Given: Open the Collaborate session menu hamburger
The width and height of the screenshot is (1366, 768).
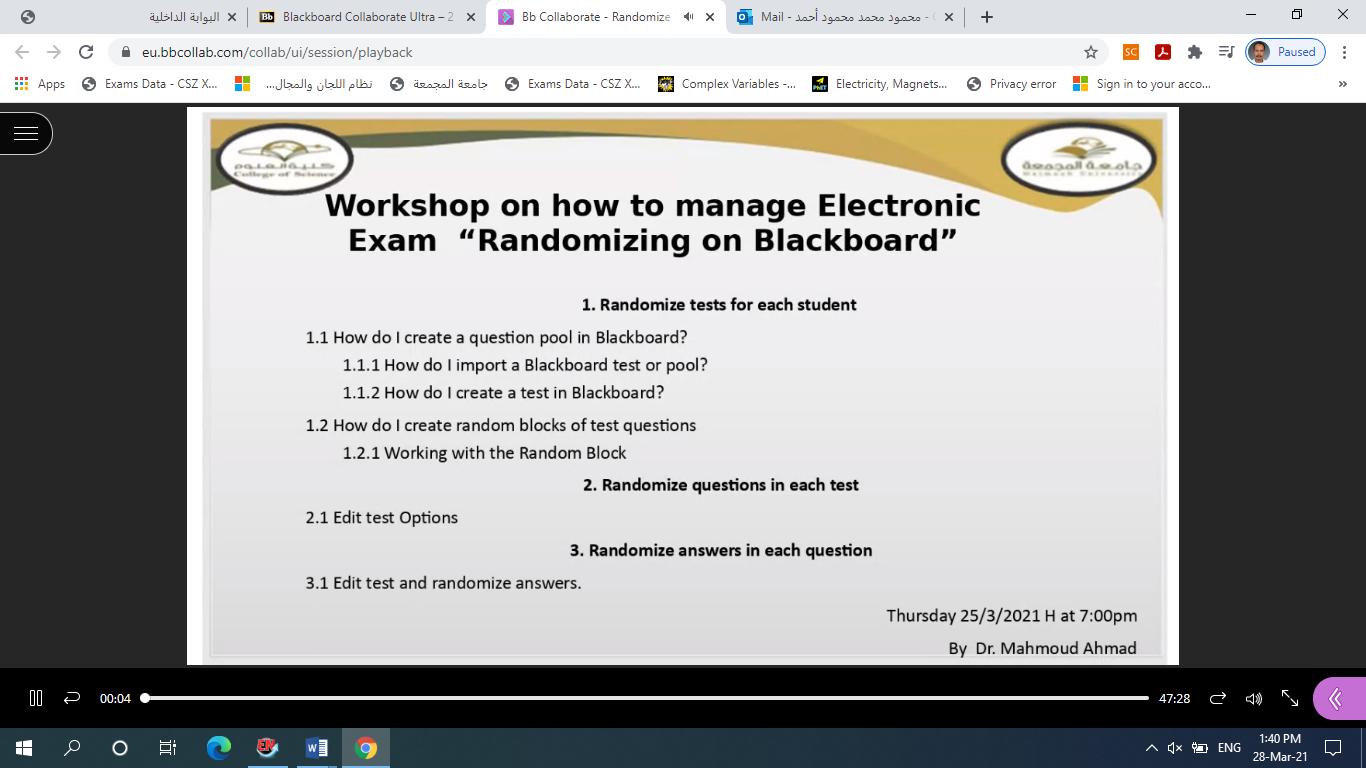Looking at the screenshot, I should pyautogui.click(x=26, y=133).
